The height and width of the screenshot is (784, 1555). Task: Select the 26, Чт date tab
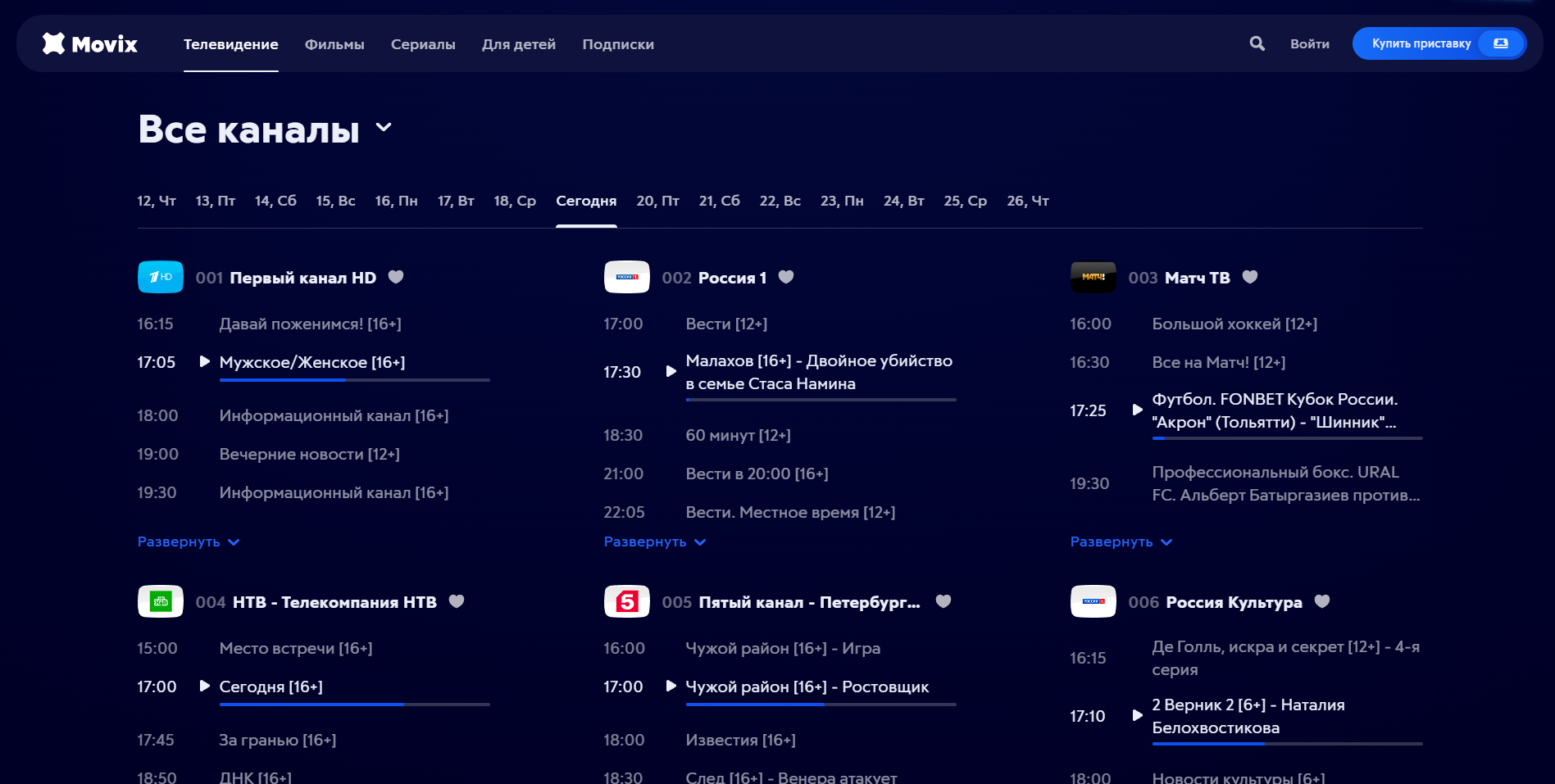(1028, 201)
